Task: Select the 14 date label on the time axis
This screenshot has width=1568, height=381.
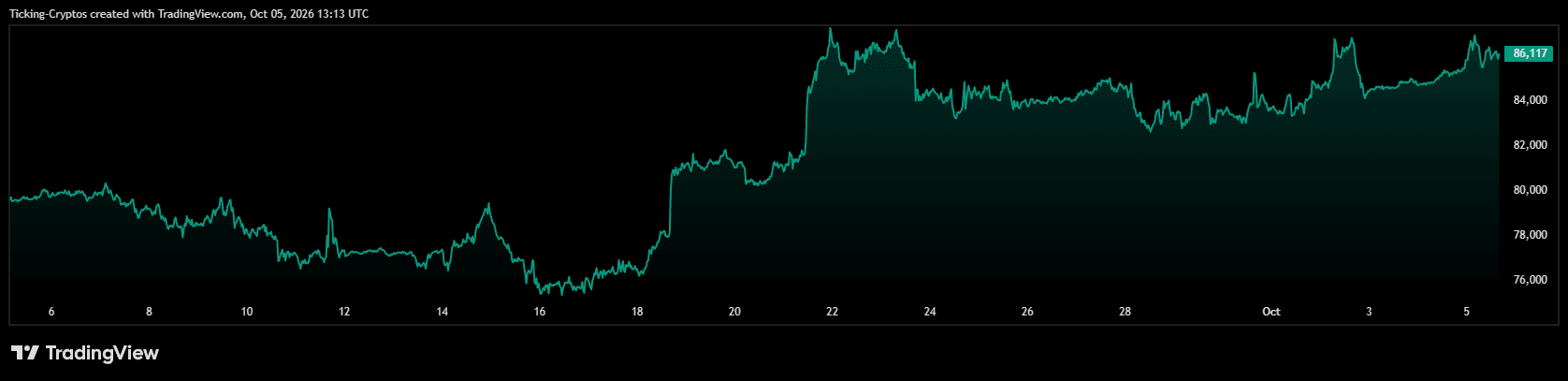Action: point(443,312)
